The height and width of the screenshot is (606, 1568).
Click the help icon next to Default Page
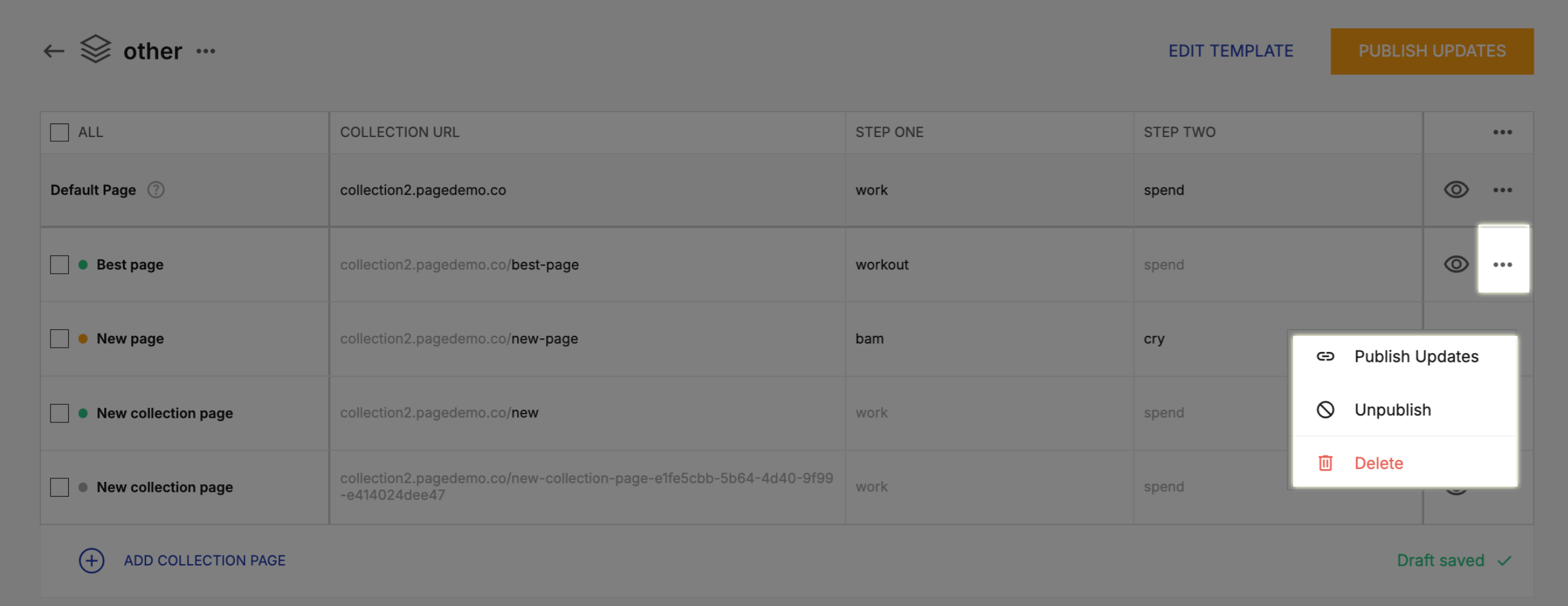tap(156, 190)
